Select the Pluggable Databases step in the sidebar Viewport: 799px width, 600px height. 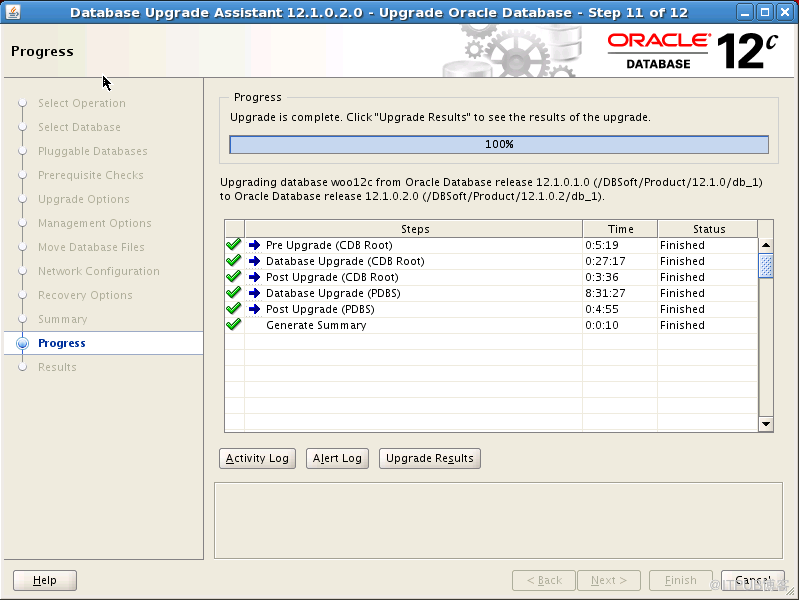[x=93, y=151]
